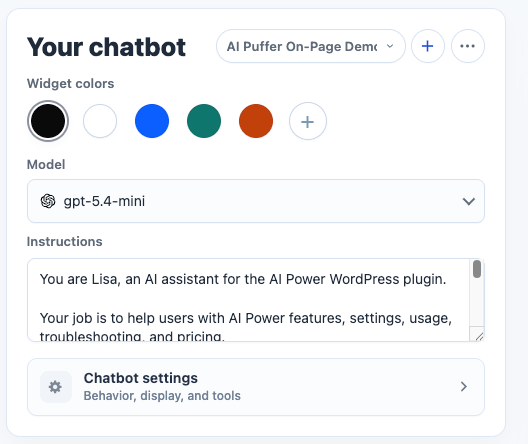Click the 'Widget colors' label
528x444 pixels.
tap(70, 83)
